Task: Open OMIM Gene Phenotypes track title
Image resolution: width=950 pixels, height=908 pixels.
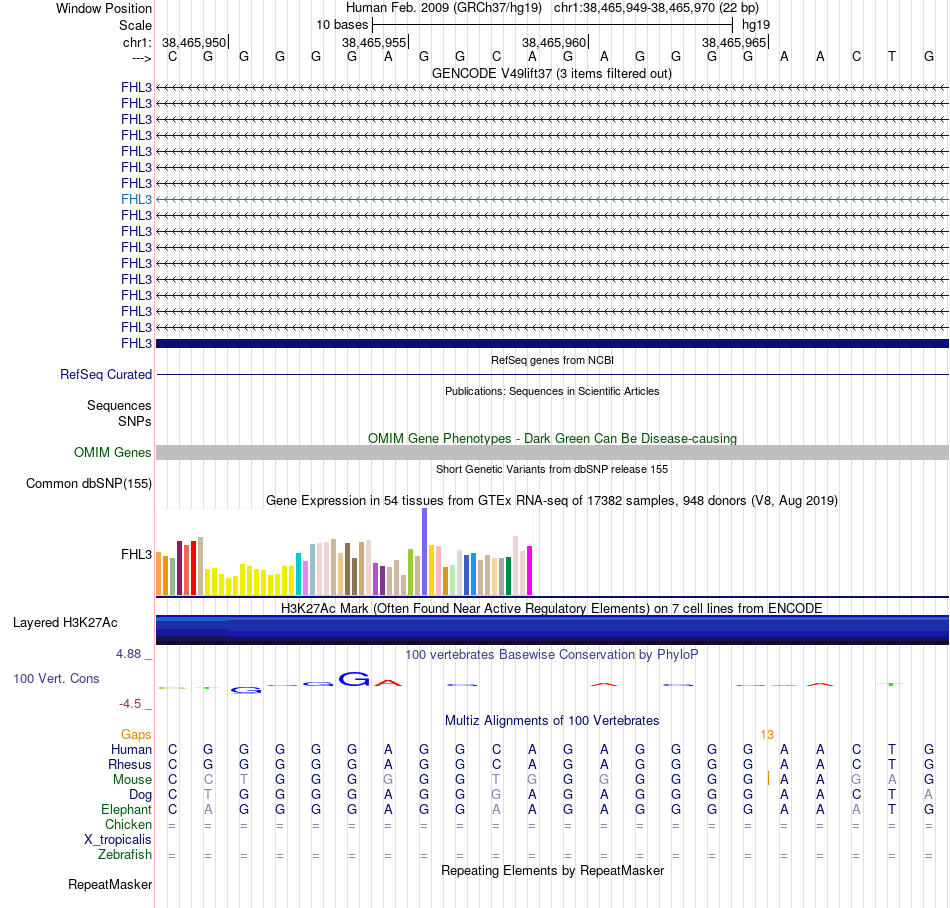Action: [x=552, y=439]
